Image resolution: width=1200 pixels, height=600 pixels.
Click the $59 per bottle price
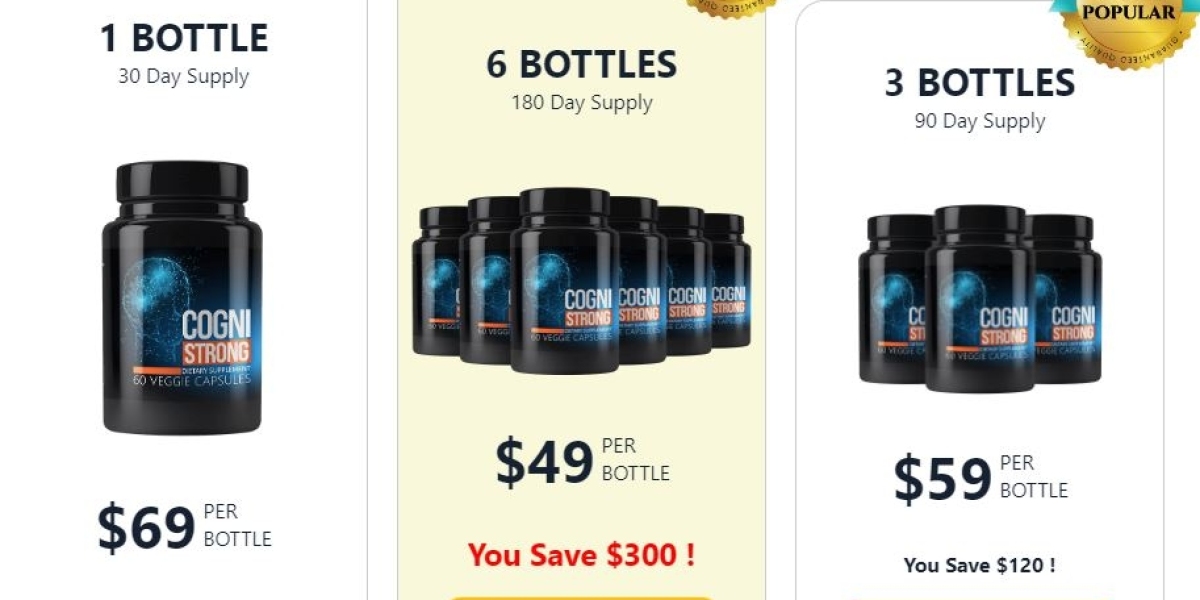pos(980,479)
